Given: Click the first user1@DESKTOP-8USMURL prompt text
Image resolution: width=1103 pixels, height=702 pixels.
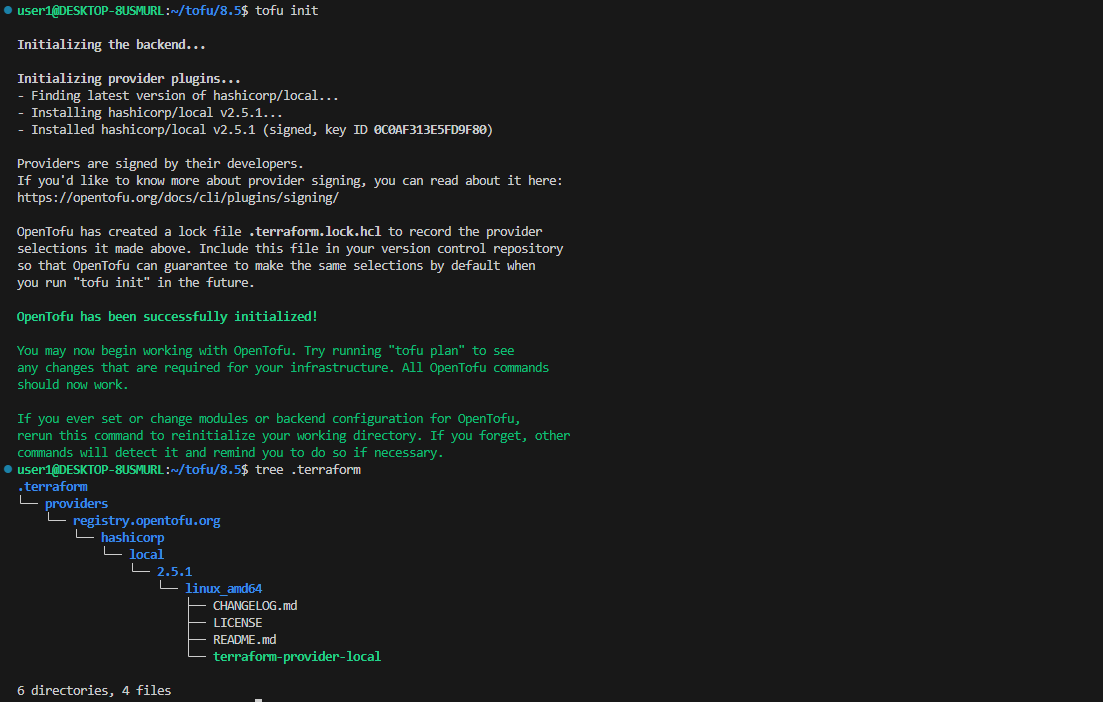Looking at the screenshot, I should pyautogui.click(x=90, y=11).
